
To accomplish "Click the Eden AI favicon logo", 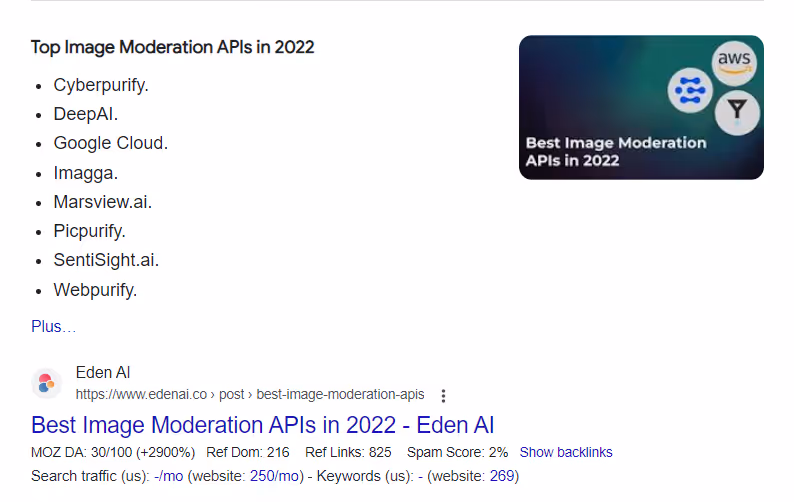I will point(47,383).
